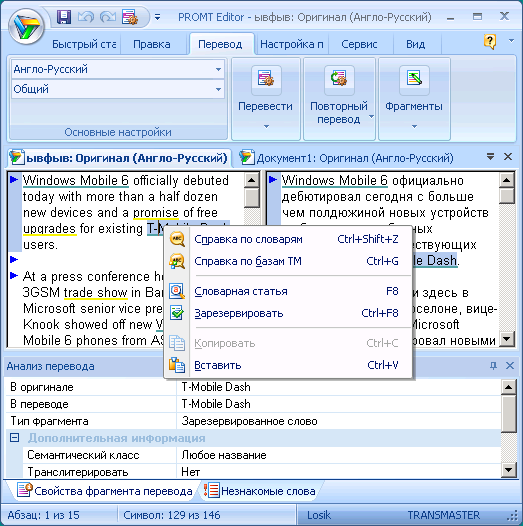Close the Анализ перевода panel
This screenshot has width=523, height=526.
(510, 366)
